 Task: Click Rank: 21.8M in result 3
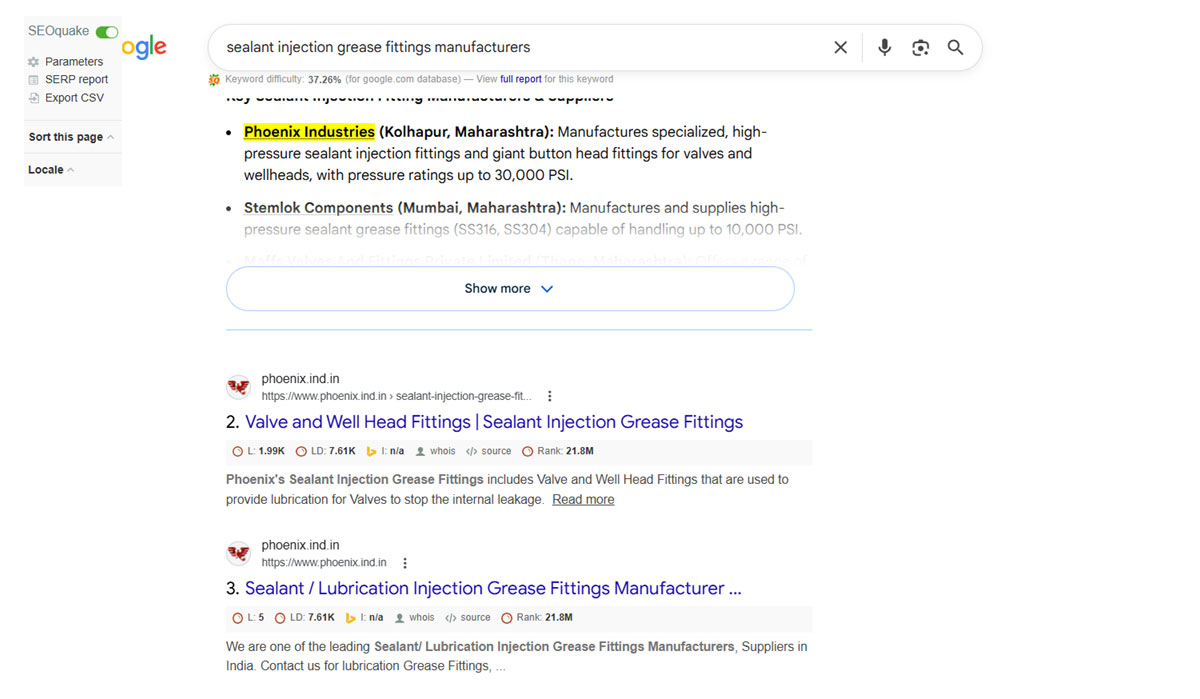537,618
